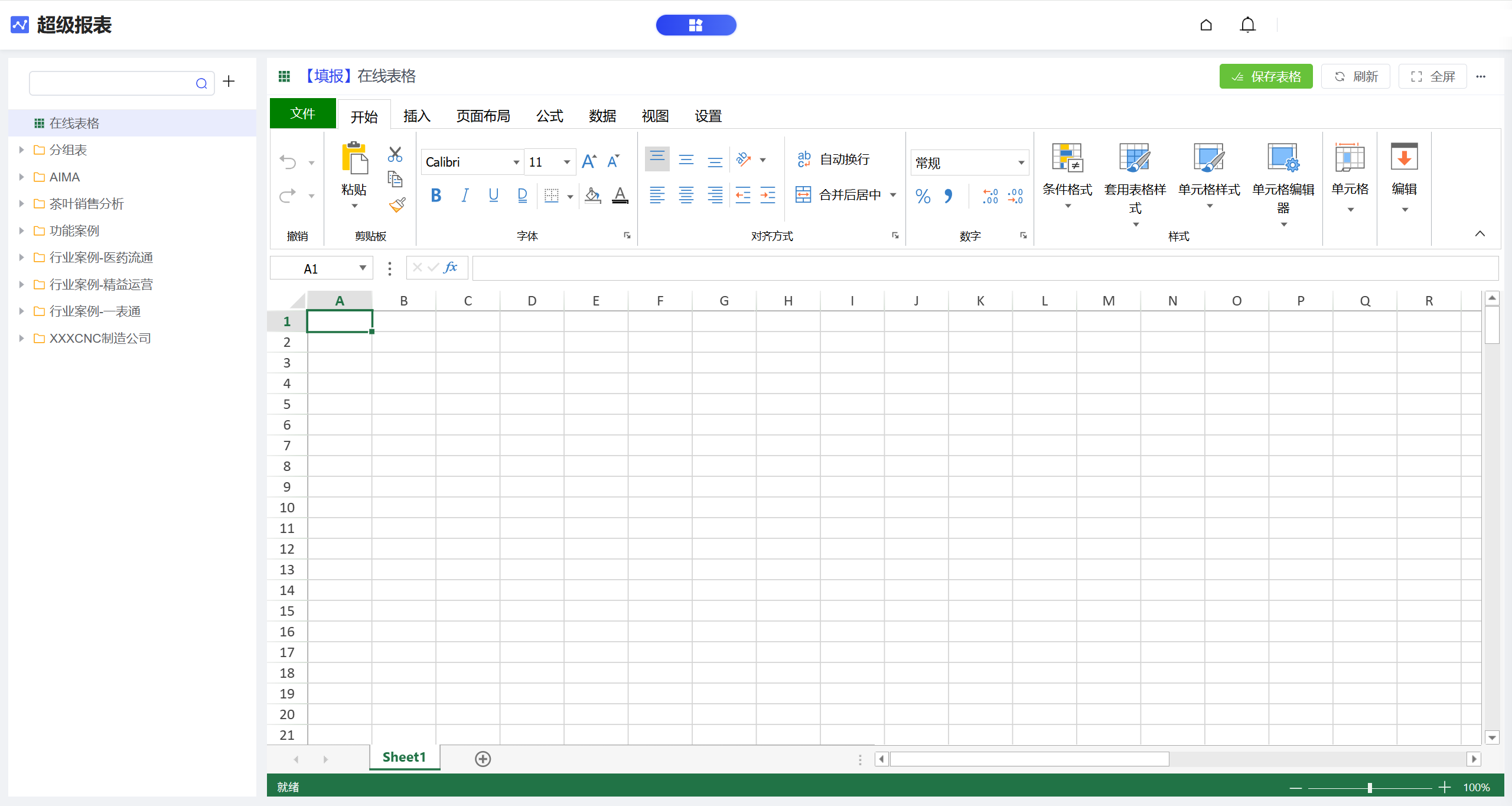
Task: Open cell styles (单元格样式)
Action: click(1209, 175)
